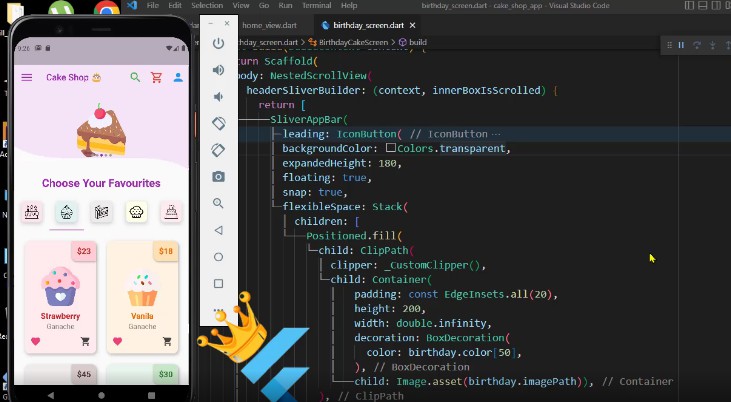
Task: Expand the folded IconButton ellipsis in code
Action: (x=496, y=134)
